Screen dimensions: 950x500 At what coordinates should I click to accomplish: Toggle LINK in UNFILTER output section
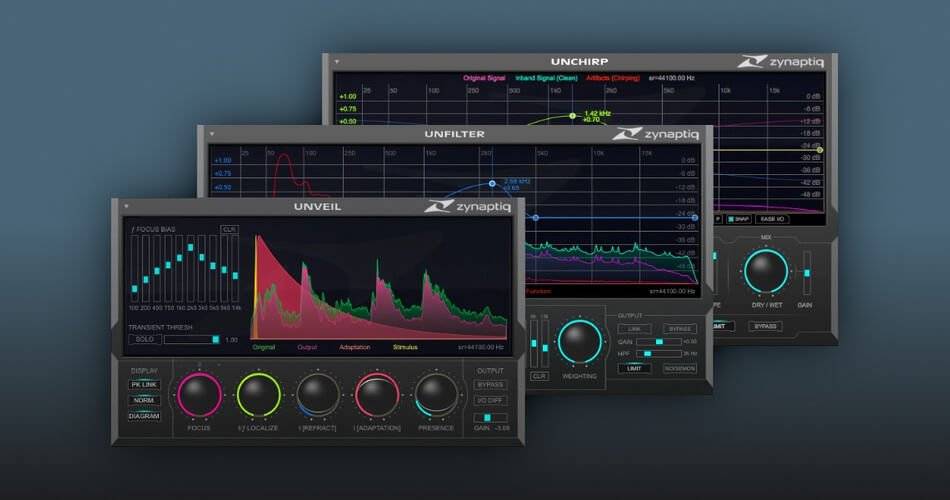tap(634, 328)
